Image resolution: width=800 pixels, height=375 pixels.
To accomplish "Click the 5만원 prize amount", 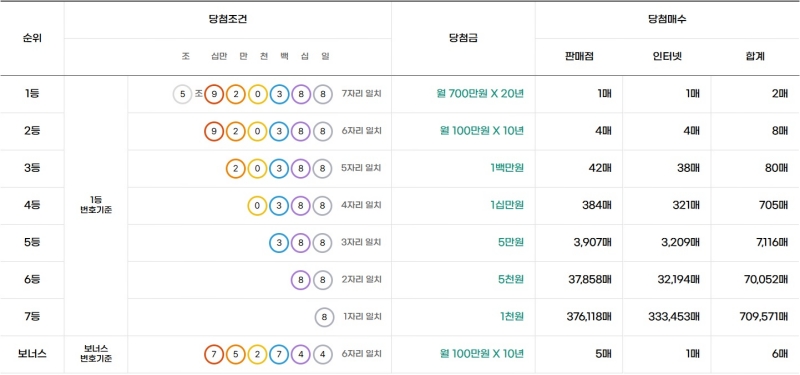I will (511, 242).
